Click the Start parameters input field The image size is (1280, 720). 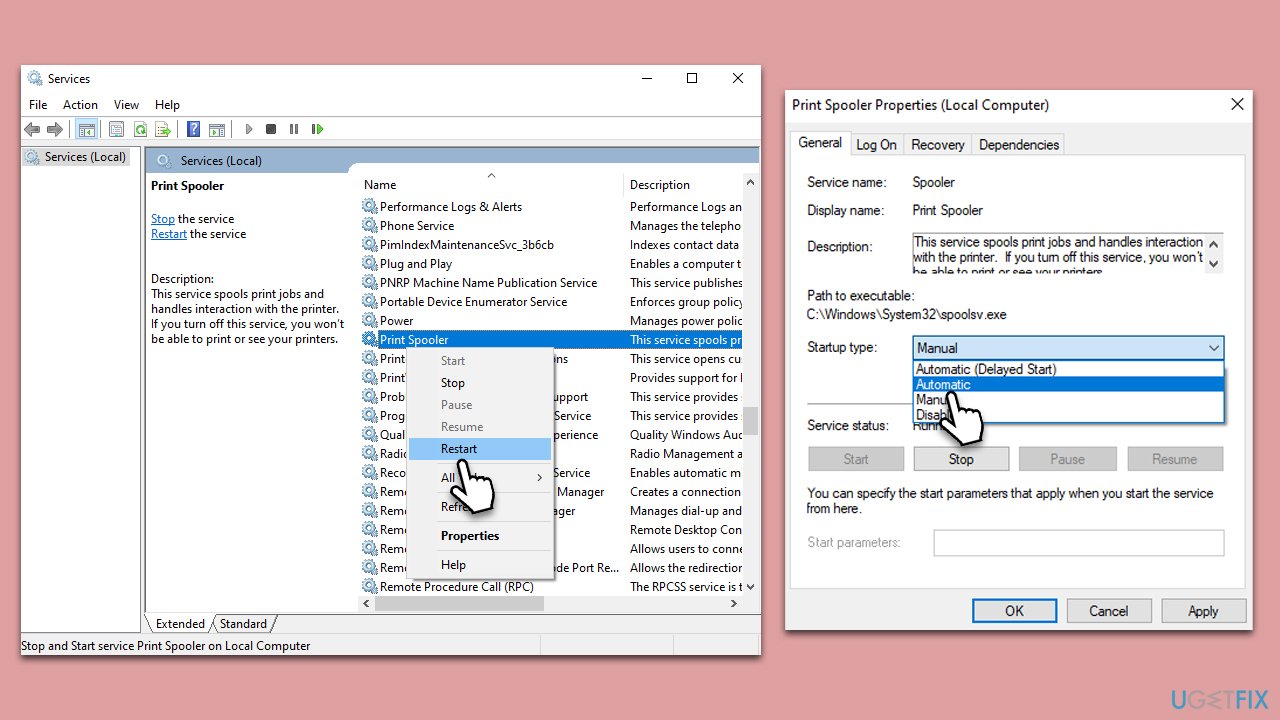coord(1078,542)
